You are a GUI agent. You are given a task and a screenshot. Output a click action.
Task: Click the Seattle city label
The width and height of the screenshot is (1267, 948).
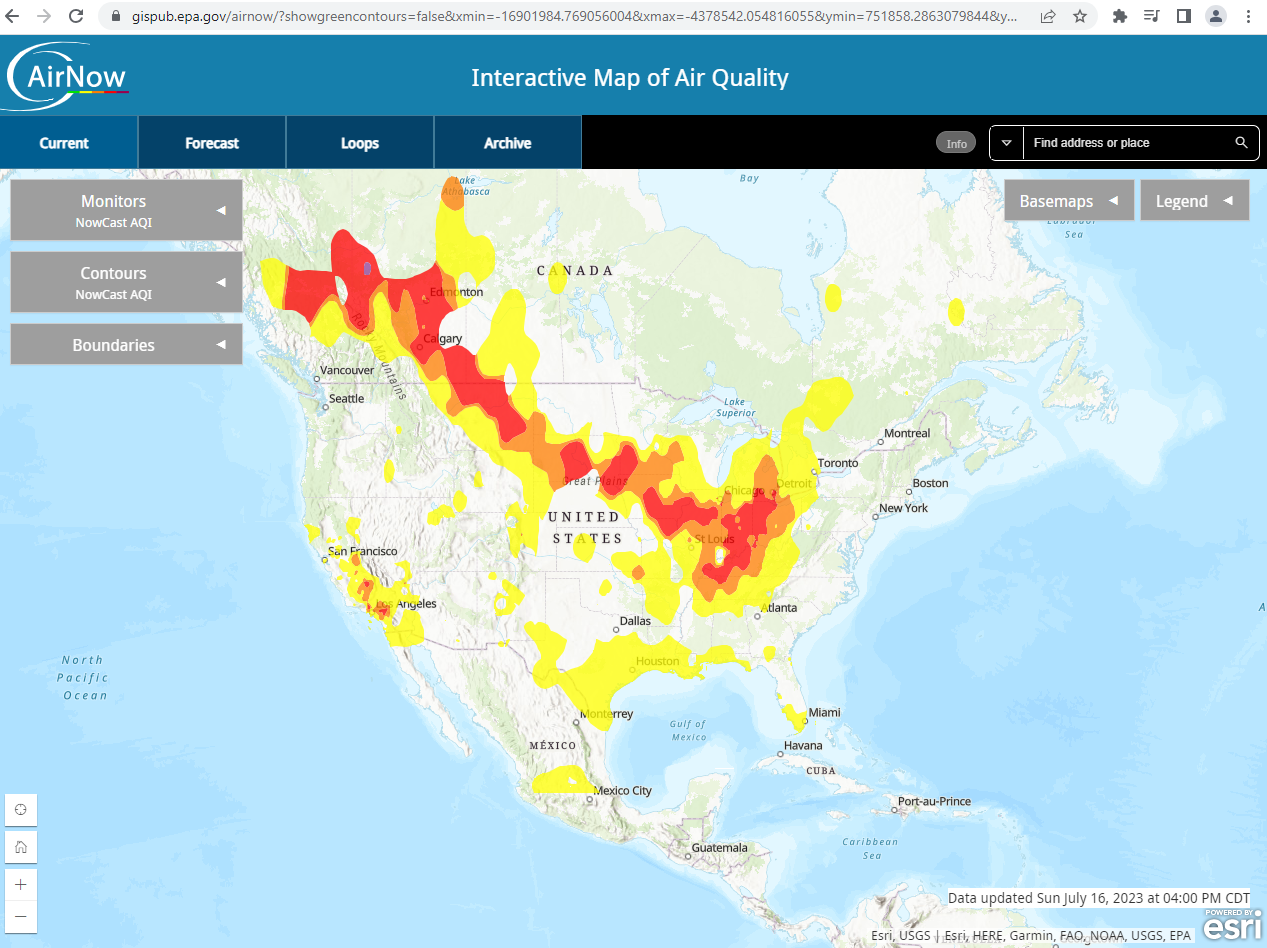tap(347, 399)
